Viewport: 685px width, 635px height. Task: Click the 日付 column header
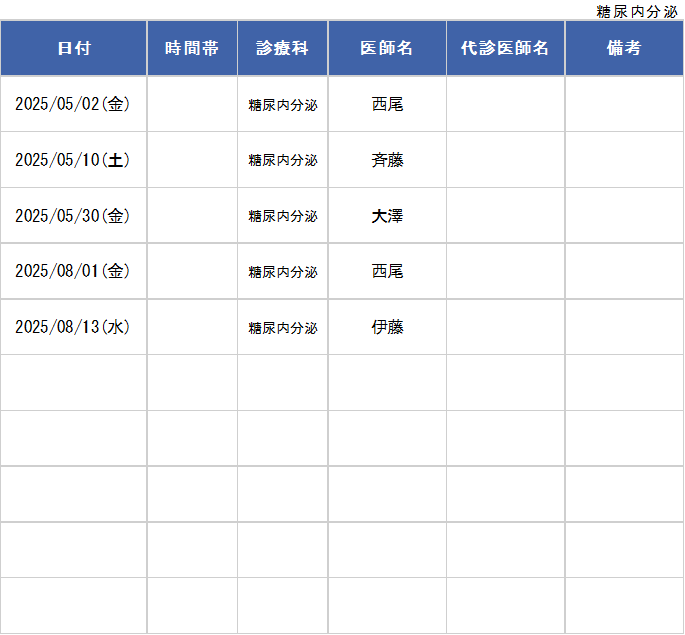[74, 48]
